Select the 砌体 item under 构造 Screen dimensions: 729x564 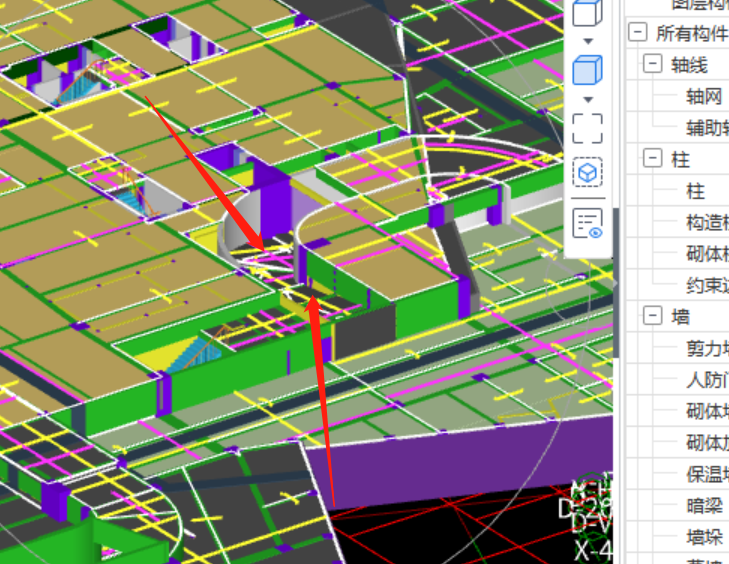click(707, 254)
